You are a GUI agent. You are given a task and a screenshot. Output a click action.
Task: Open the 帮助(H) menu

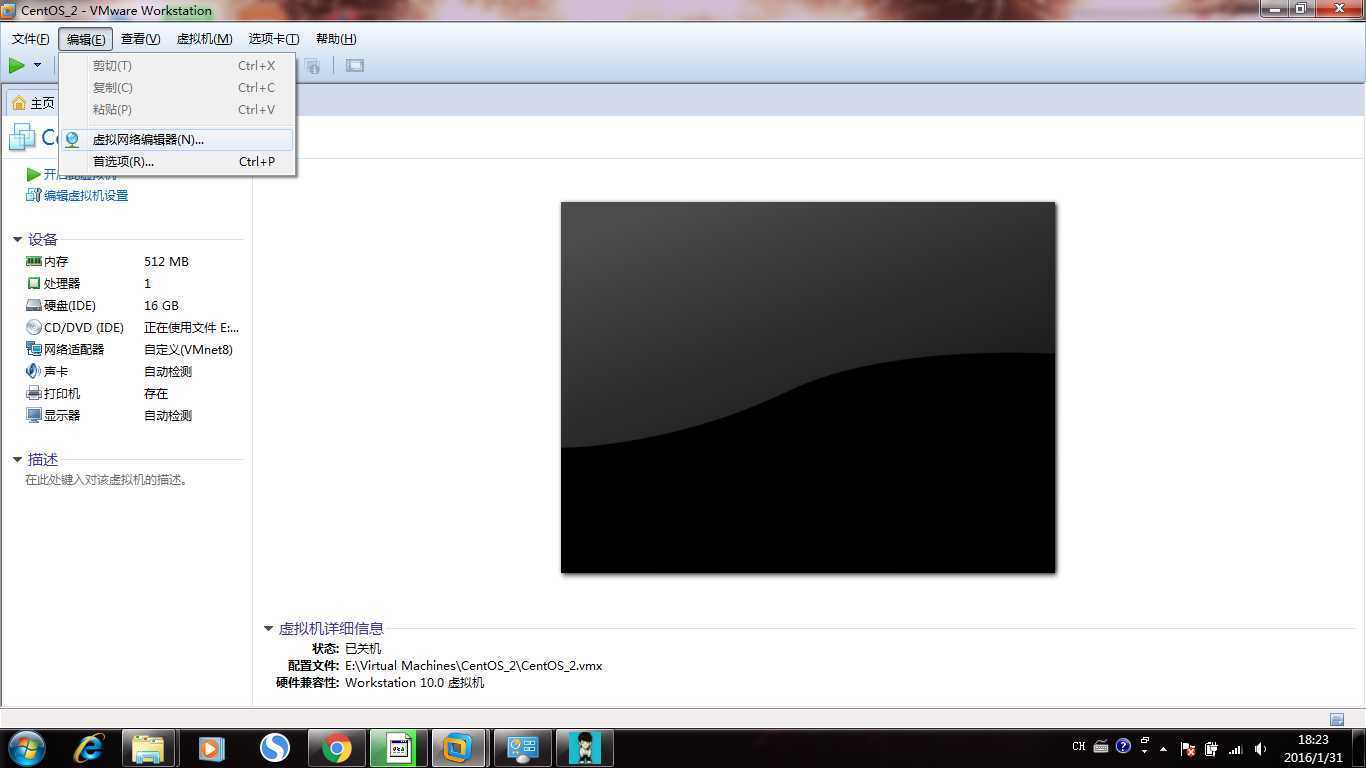point(335,39)
